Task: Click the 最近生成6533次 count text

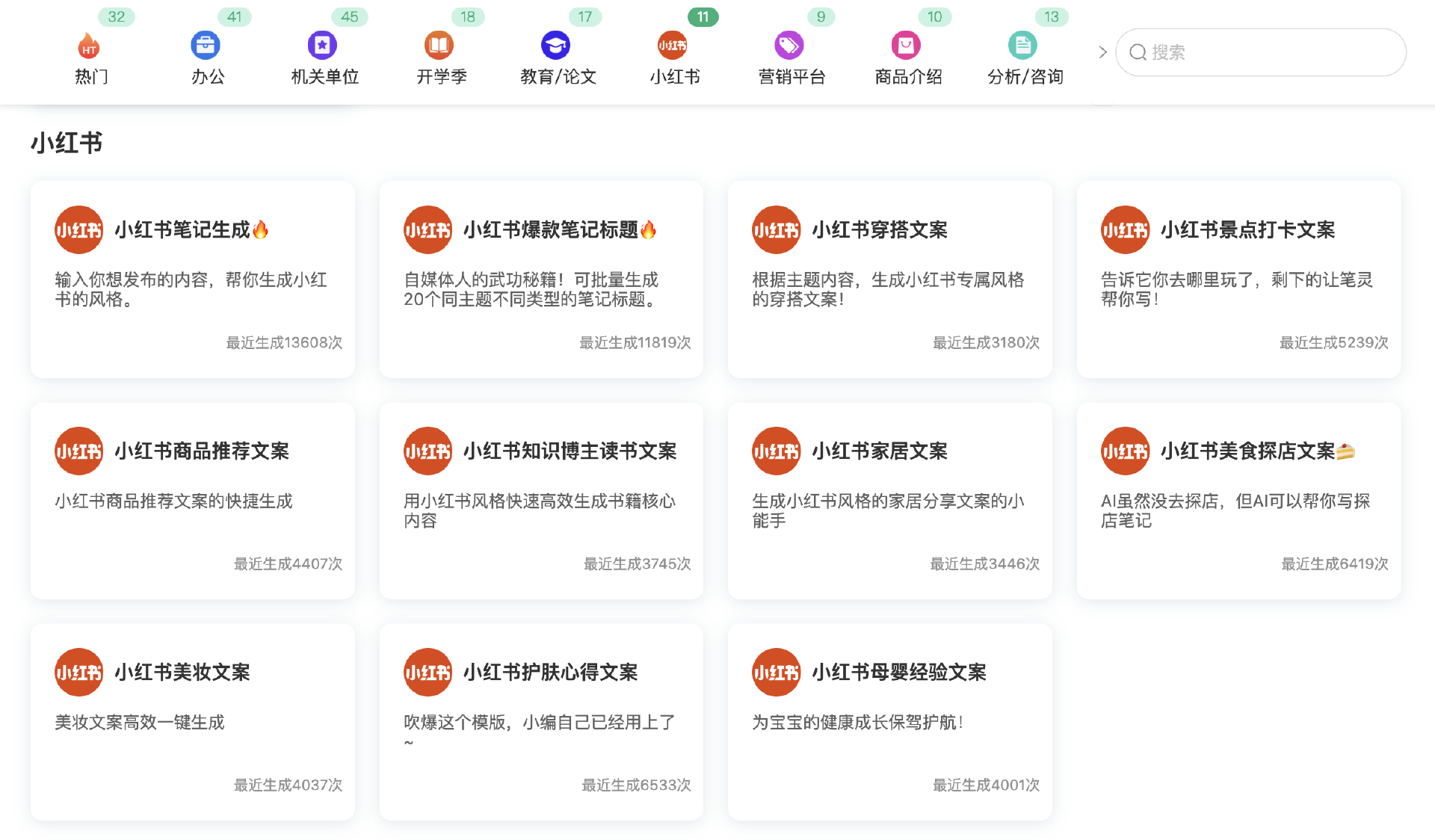Action: pyautogui.click(x=636, y=785)
